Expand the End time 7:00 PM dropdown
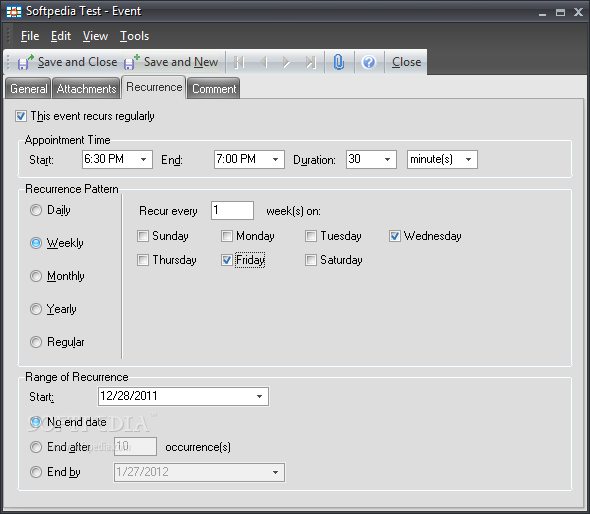Screen dimensions: 590x514 [275, 160]
